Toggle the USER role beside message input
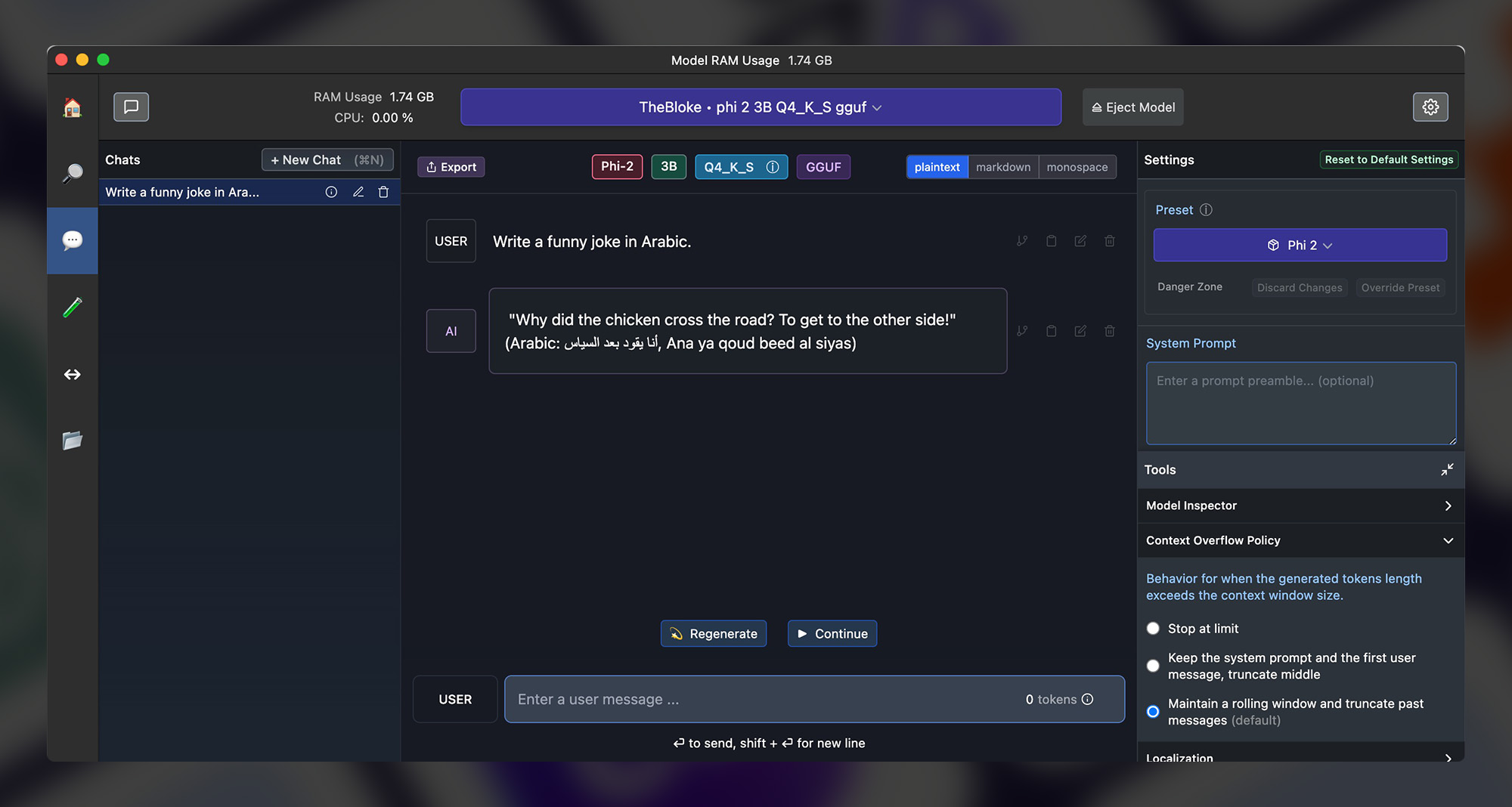This screenshot has width=1512, height=807. 455,699
